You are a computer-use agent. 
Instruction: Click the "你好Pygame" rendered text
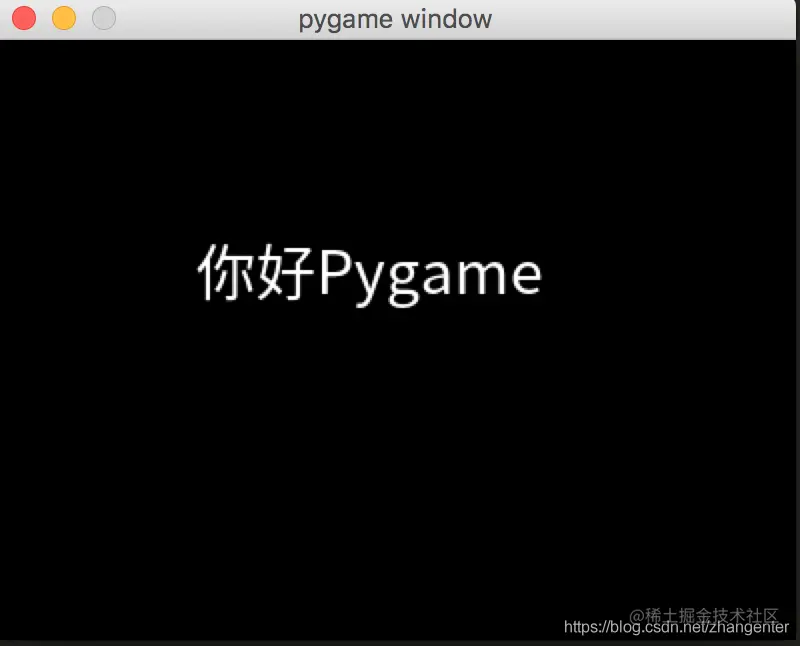pyautogui.click(x=369, y=275)
